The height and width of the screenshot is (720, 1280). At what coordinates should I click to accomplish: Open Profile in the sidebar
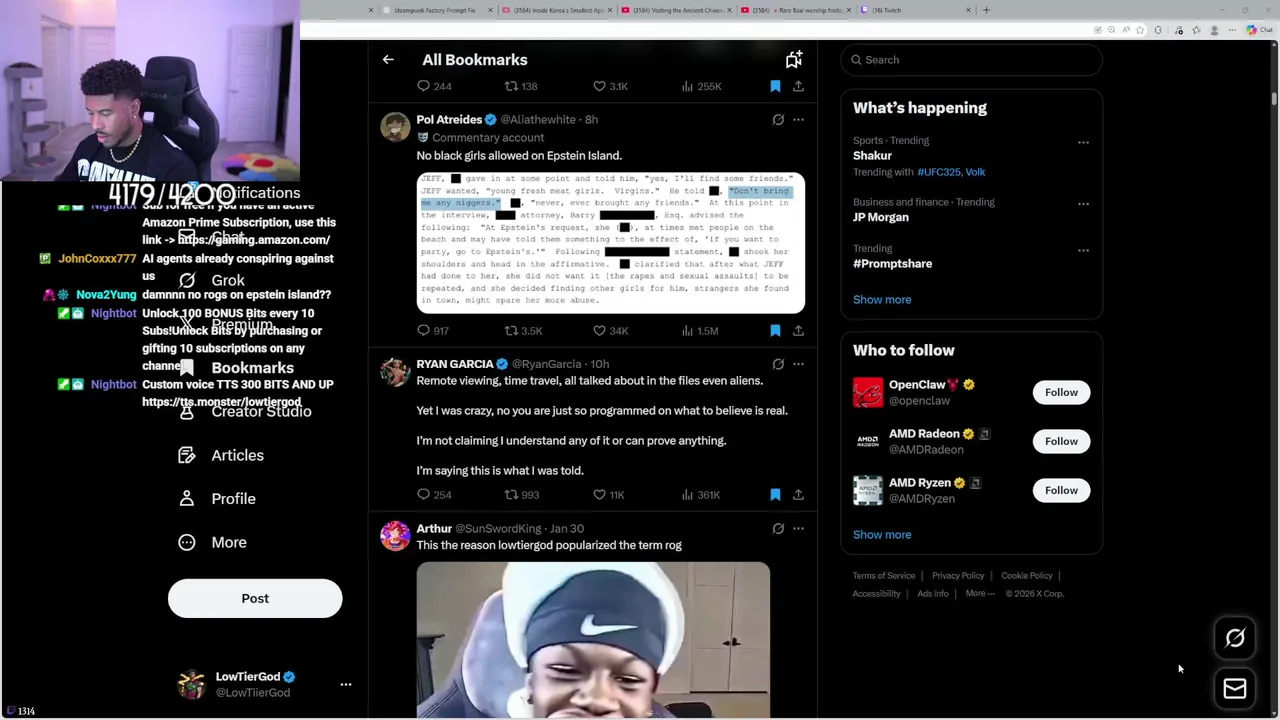217,499
